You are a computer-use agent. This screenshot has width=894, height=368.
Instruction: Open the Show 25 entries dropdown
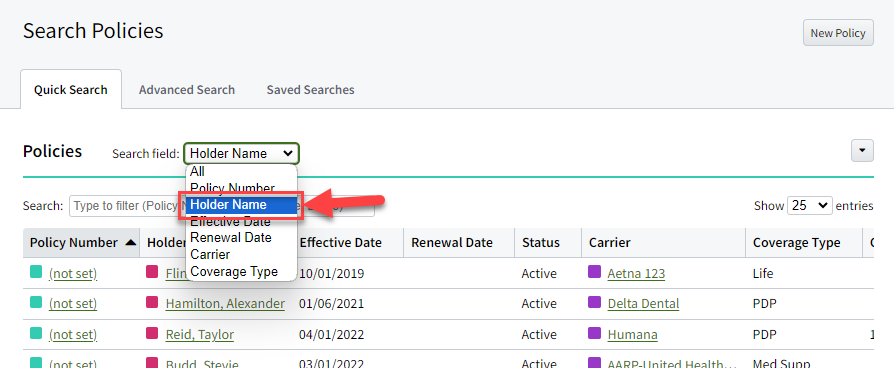(x=810, y=206)
